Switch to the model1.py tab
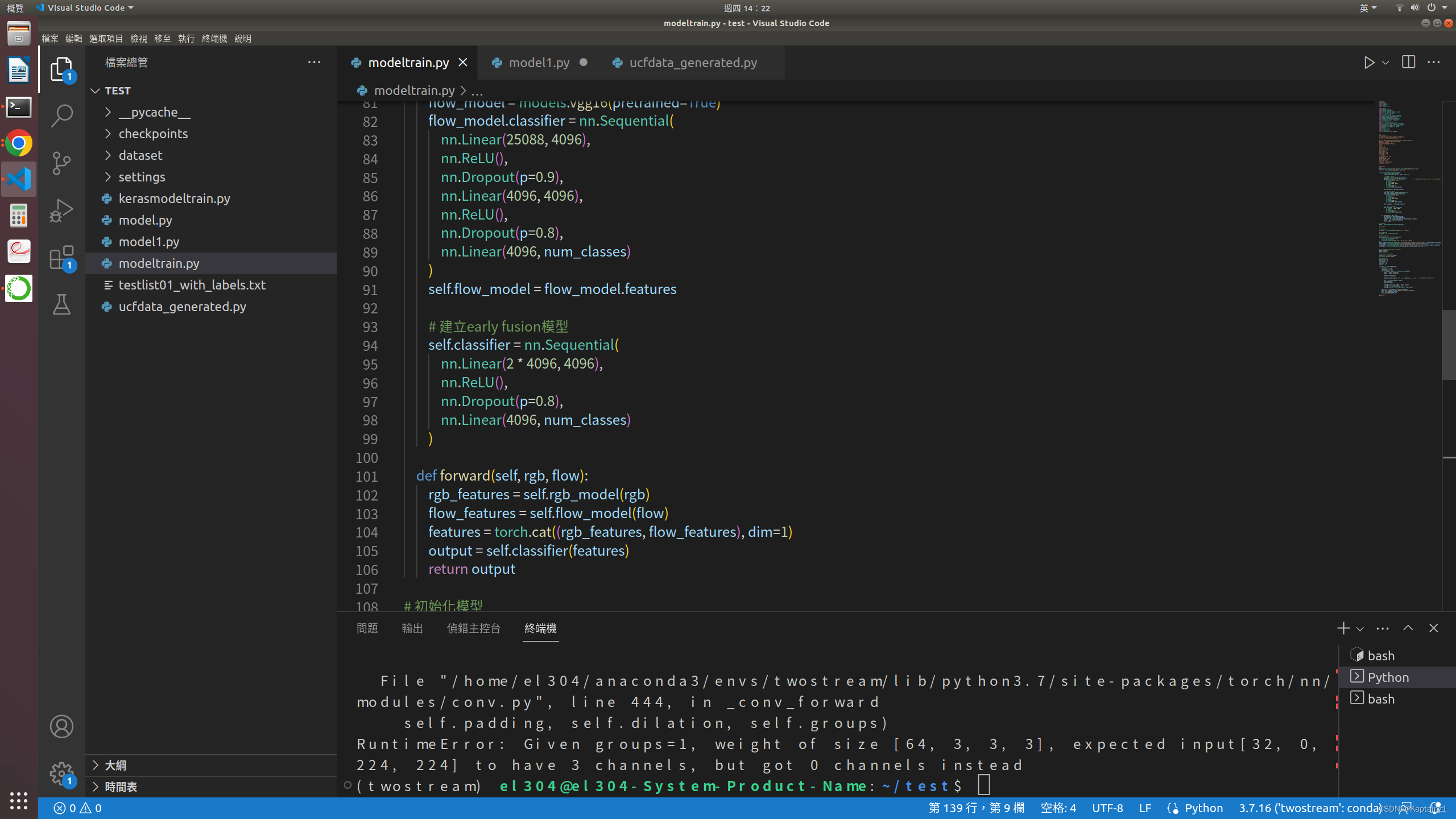Viewport: 1456px width, 819px height. click(539, 63)
